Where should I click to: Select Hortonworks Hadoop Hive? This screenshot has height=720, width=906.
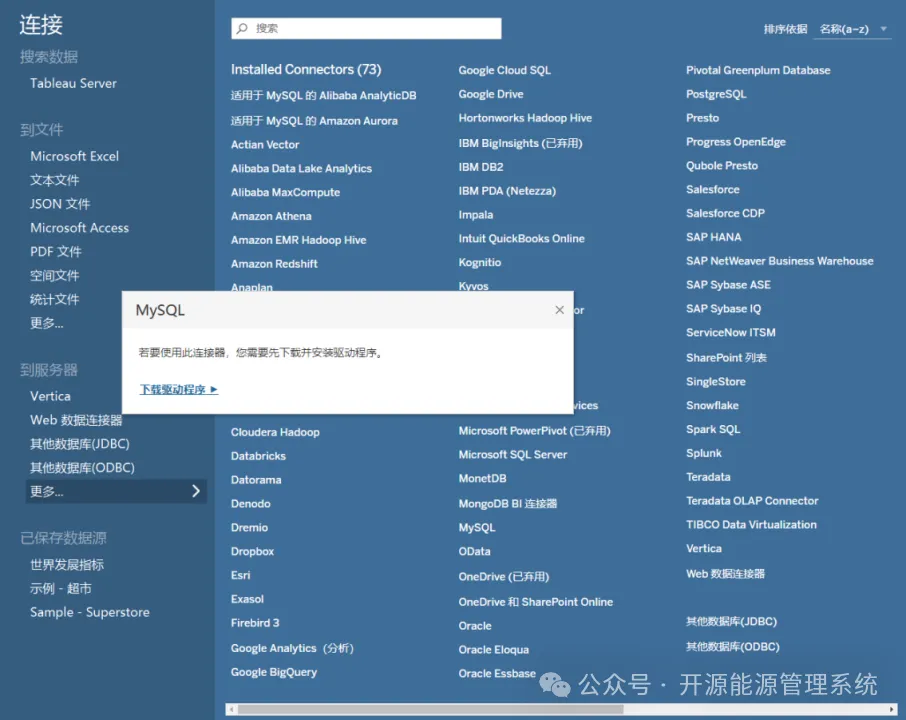tap(525, 118)
